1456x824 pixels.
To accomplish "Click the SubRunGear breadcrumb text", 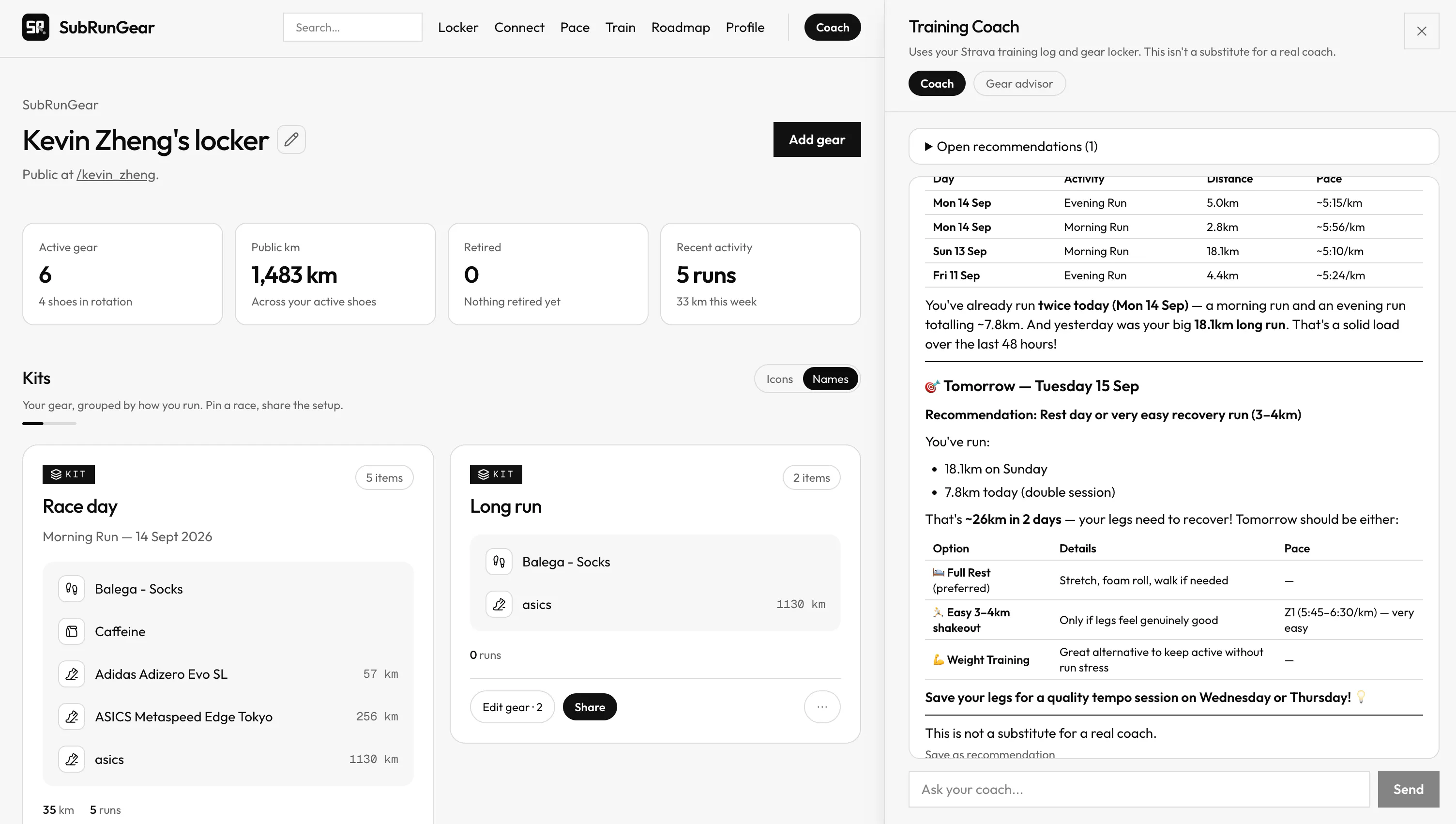I will pos(60,105).
